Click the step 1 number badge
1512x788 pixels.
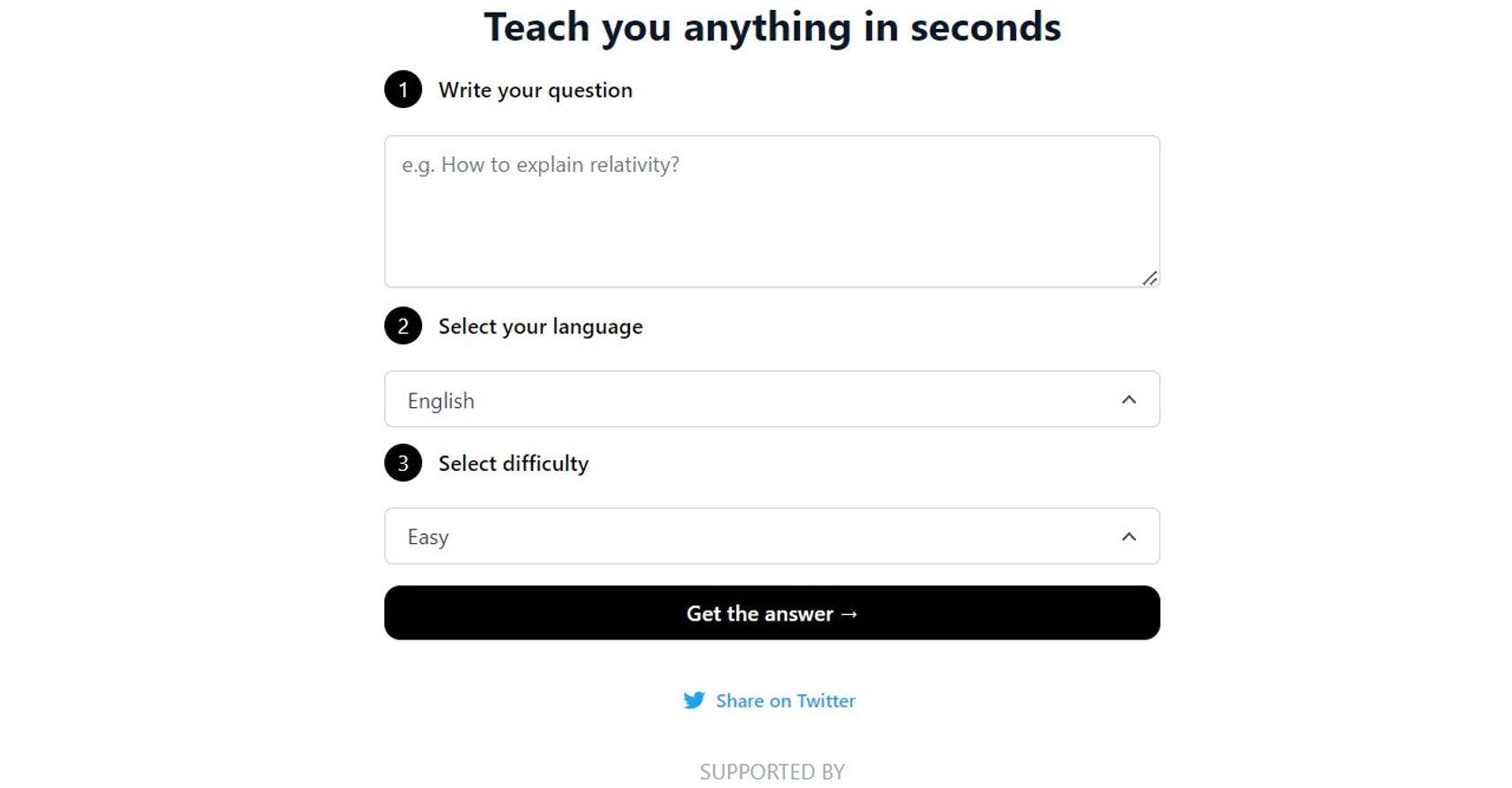coord(403,90)
